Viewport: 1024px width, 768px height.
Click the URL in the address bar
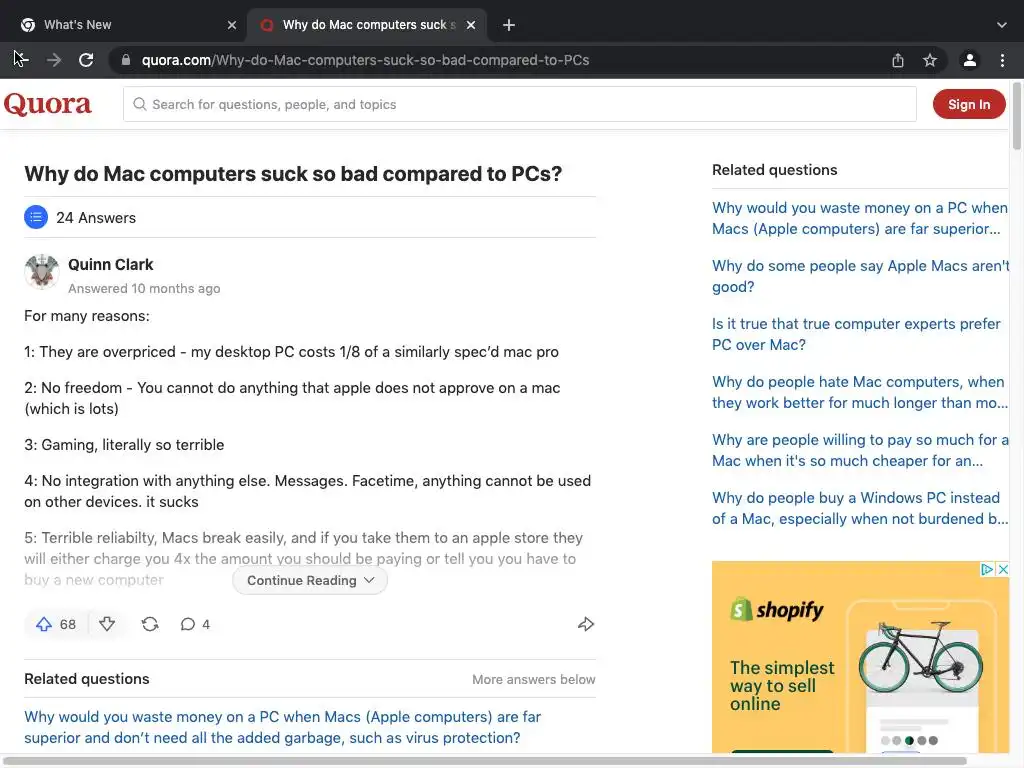365,60
